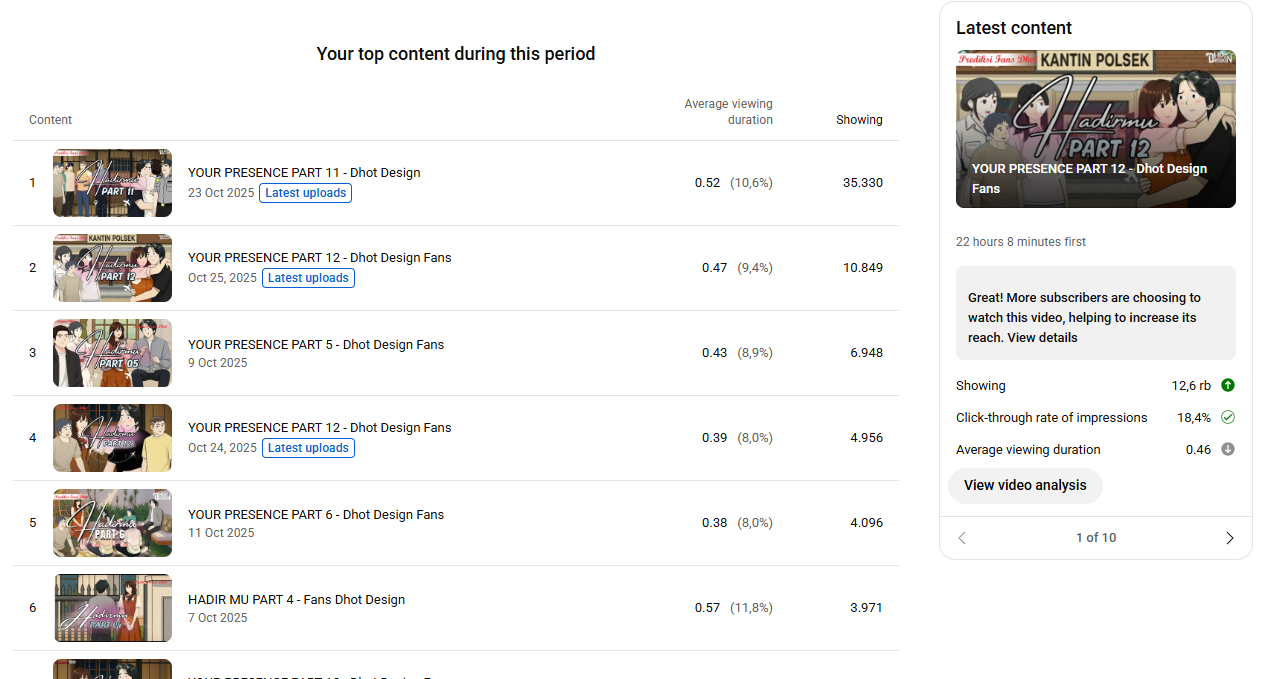Click HADIR MU PART 4 title
Viewport: 1271px width, 679px height.
tap(296, 600)
